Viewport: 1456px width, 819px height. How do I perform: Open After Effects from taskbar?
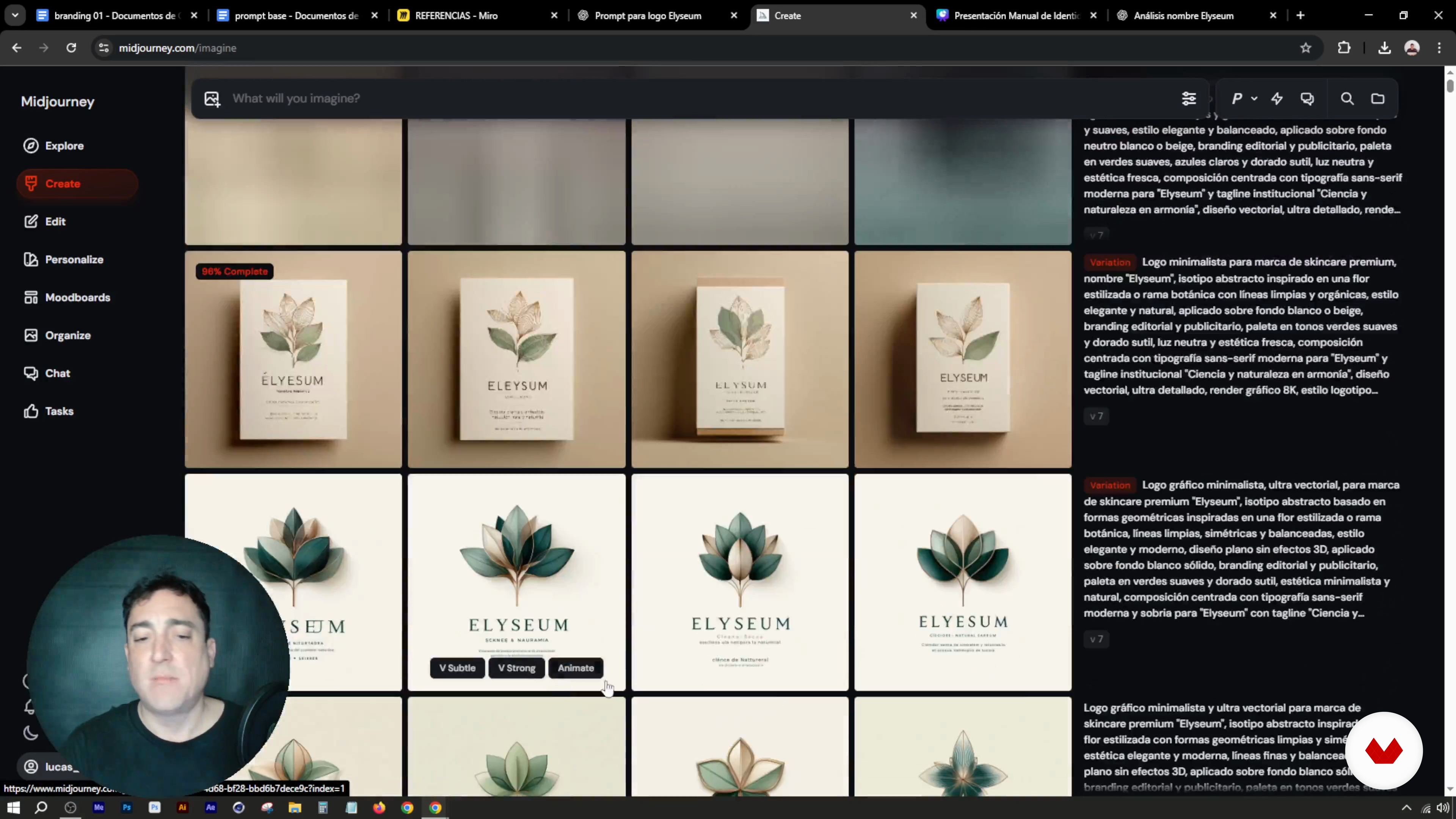[211, 808]
